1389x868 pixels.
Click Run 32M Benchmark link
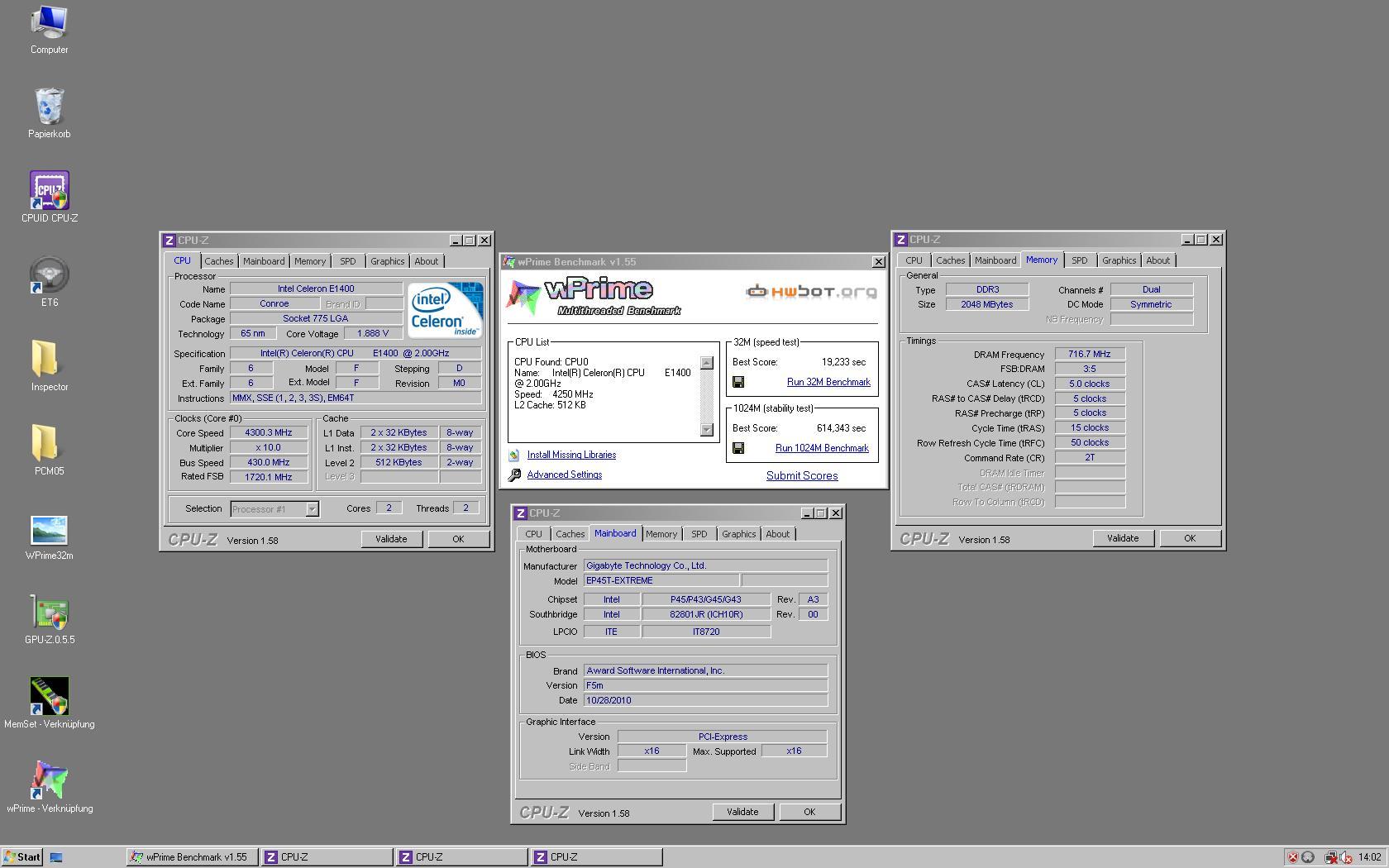click(828, 382)
